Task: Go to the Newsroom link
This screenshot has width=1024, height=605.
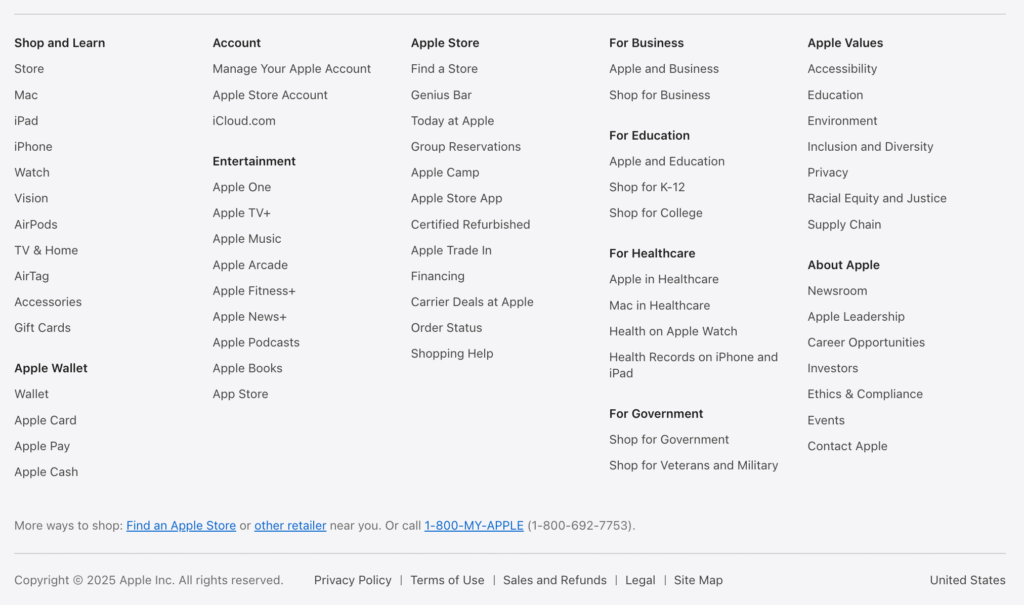Action: [837, 291]
